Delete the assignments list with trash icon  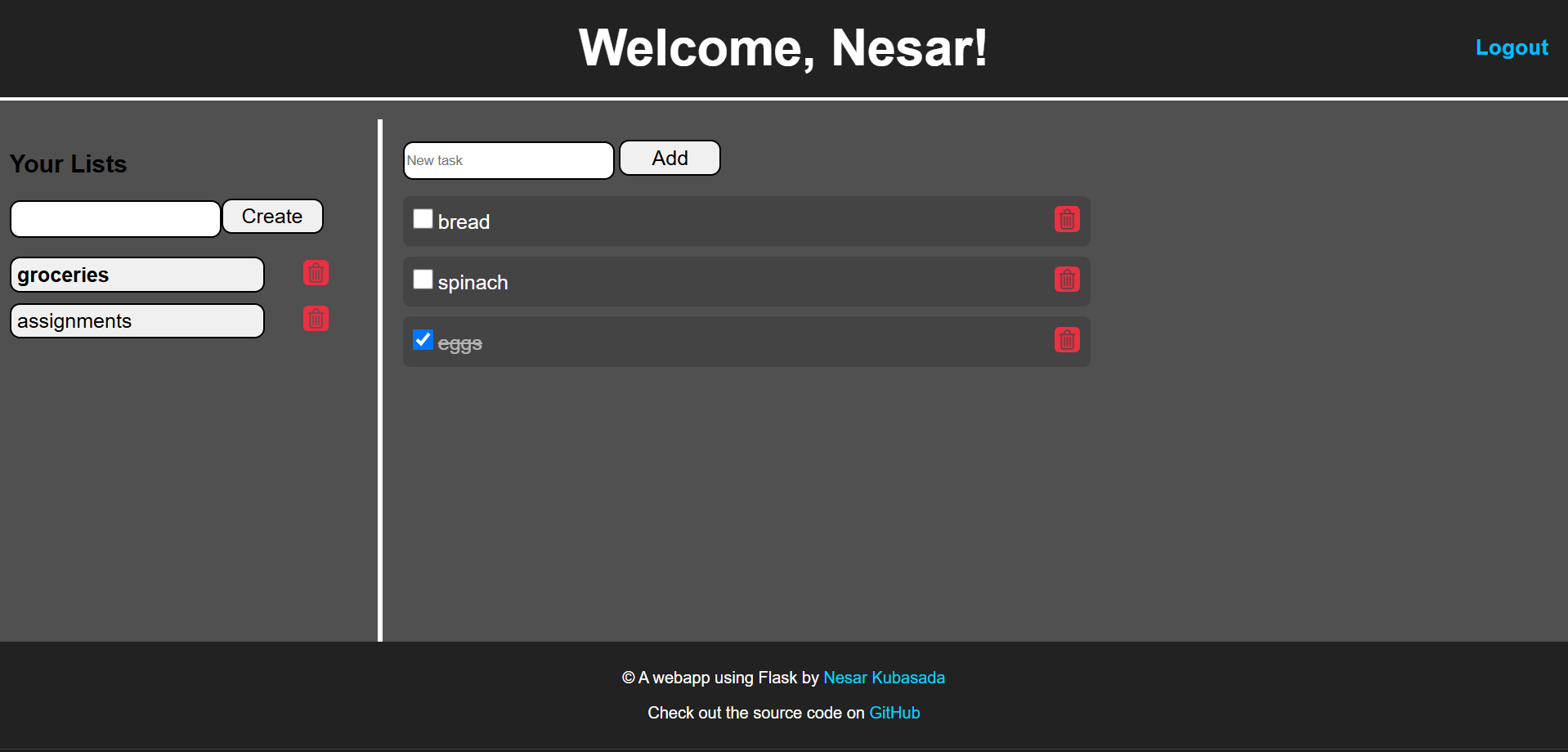316,318
